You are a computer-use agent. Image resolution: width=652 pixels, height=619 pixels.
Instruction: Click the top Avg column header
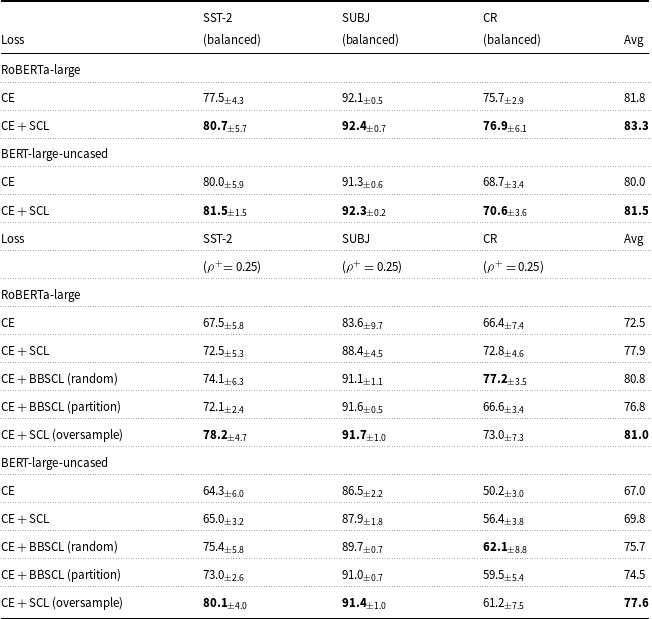click(633, 40)
